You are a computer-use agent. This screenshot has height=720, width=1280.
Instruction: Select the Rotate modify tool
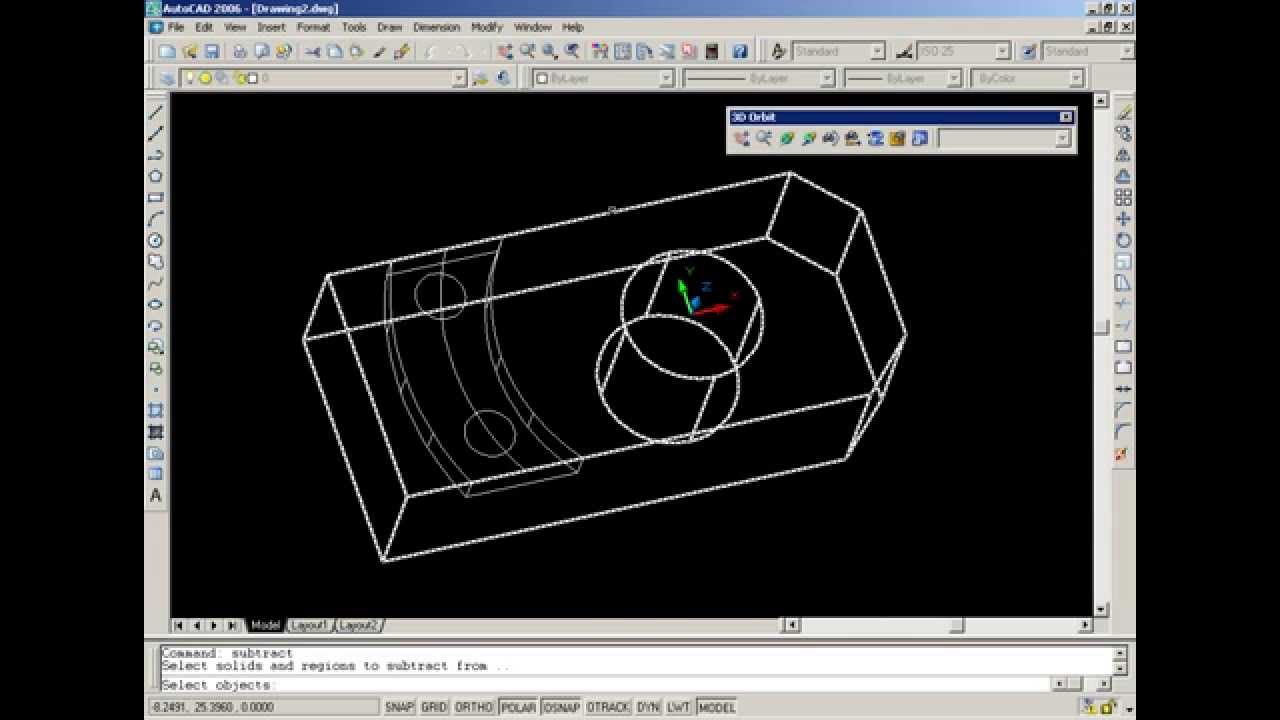[1123, 240]
